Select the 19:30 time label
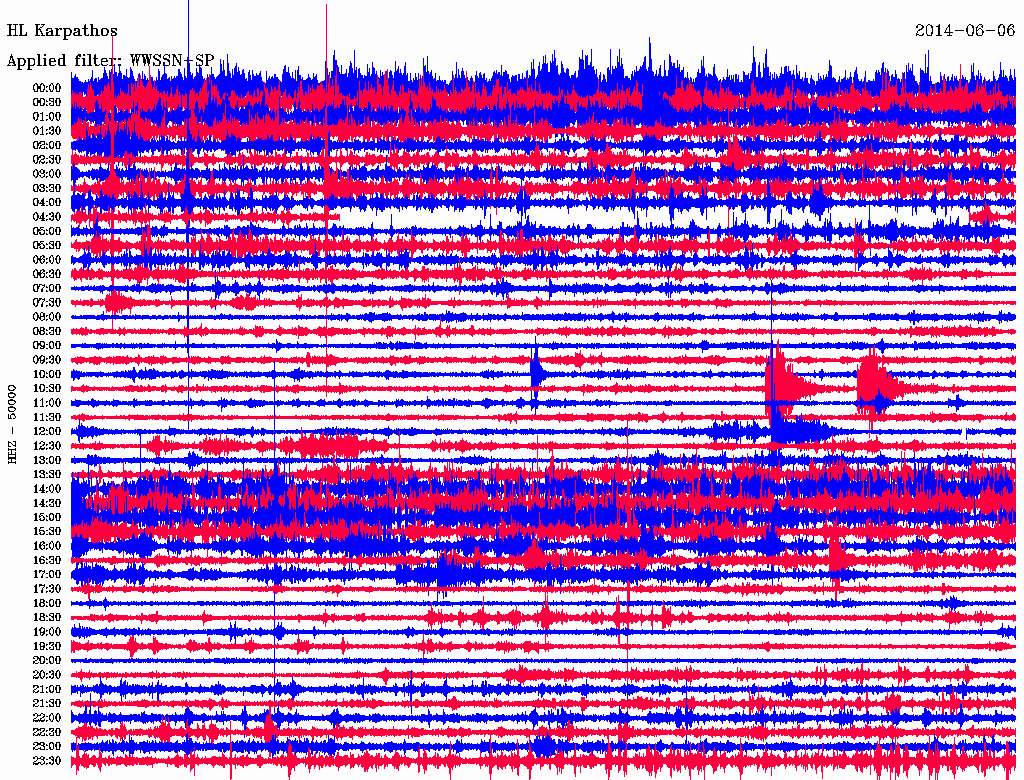Image resolution: width=1024 pixels, height=780 pixels. [x=47, y=646]
